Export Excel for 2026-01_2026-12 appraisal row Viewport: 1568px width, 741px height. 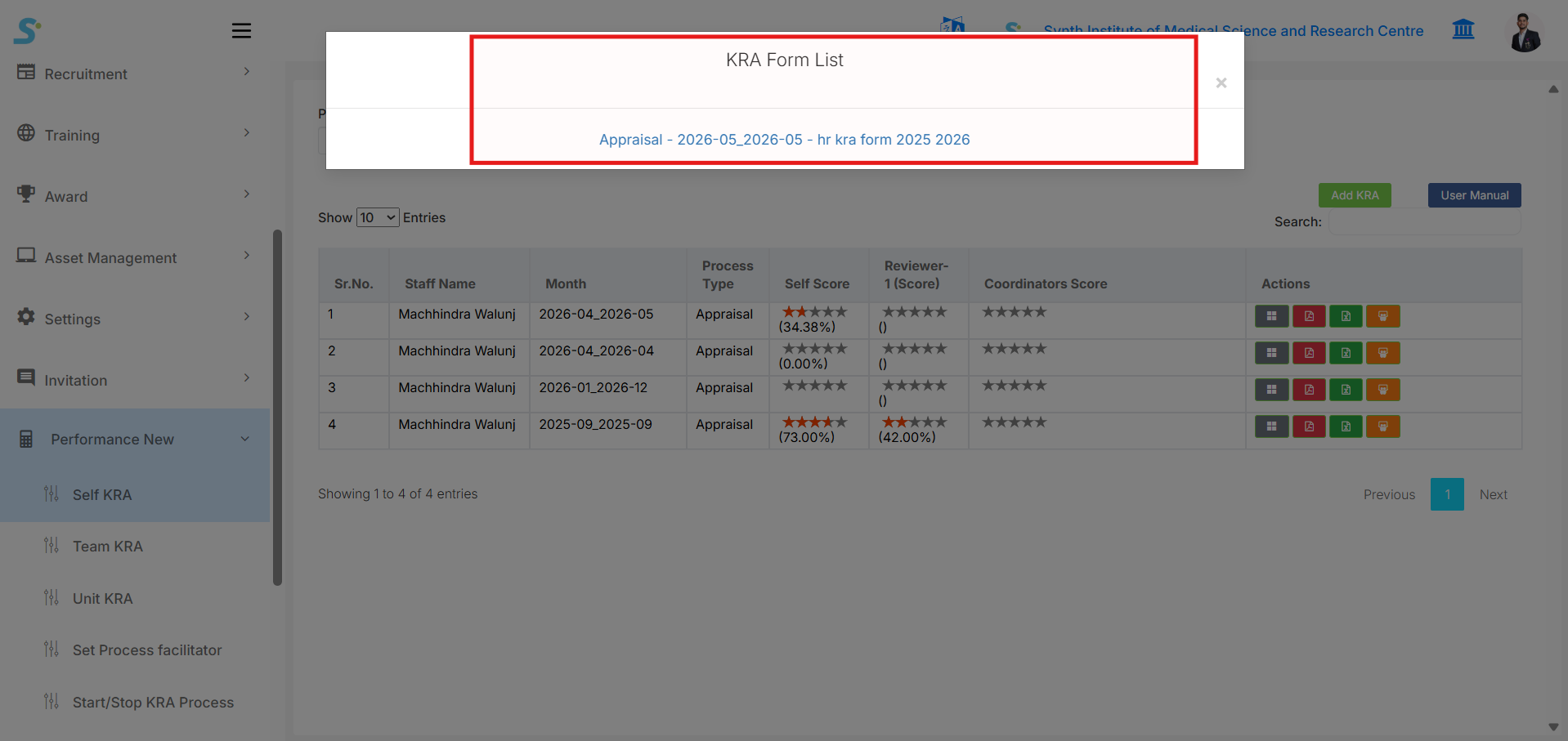(1346, 390)
